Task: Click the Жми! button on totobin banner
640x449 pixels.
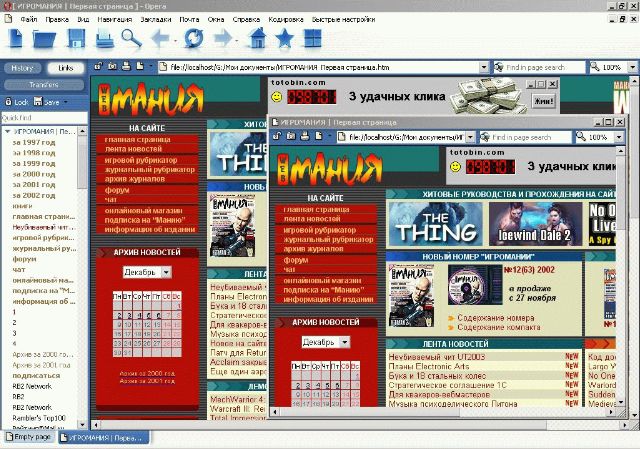Action: (544, 100)
